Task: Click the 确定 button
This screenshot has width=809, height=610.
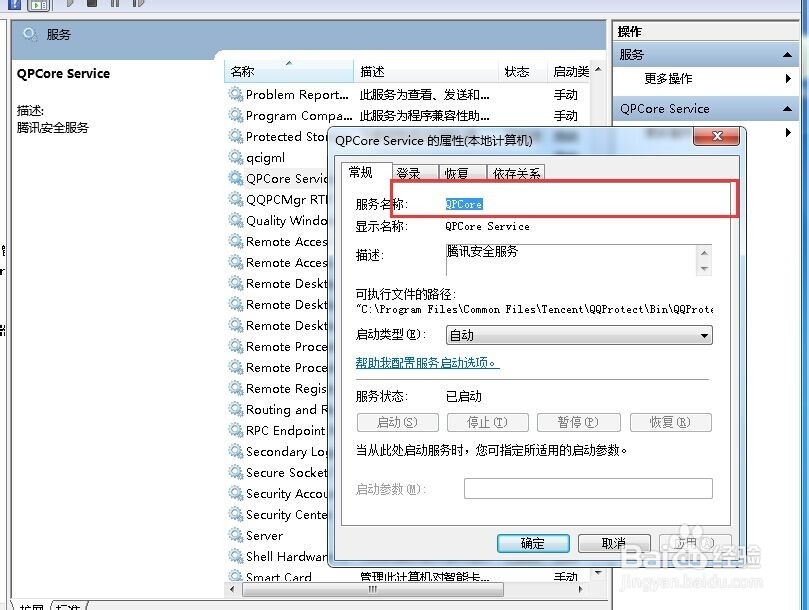Action: (533, 543)
